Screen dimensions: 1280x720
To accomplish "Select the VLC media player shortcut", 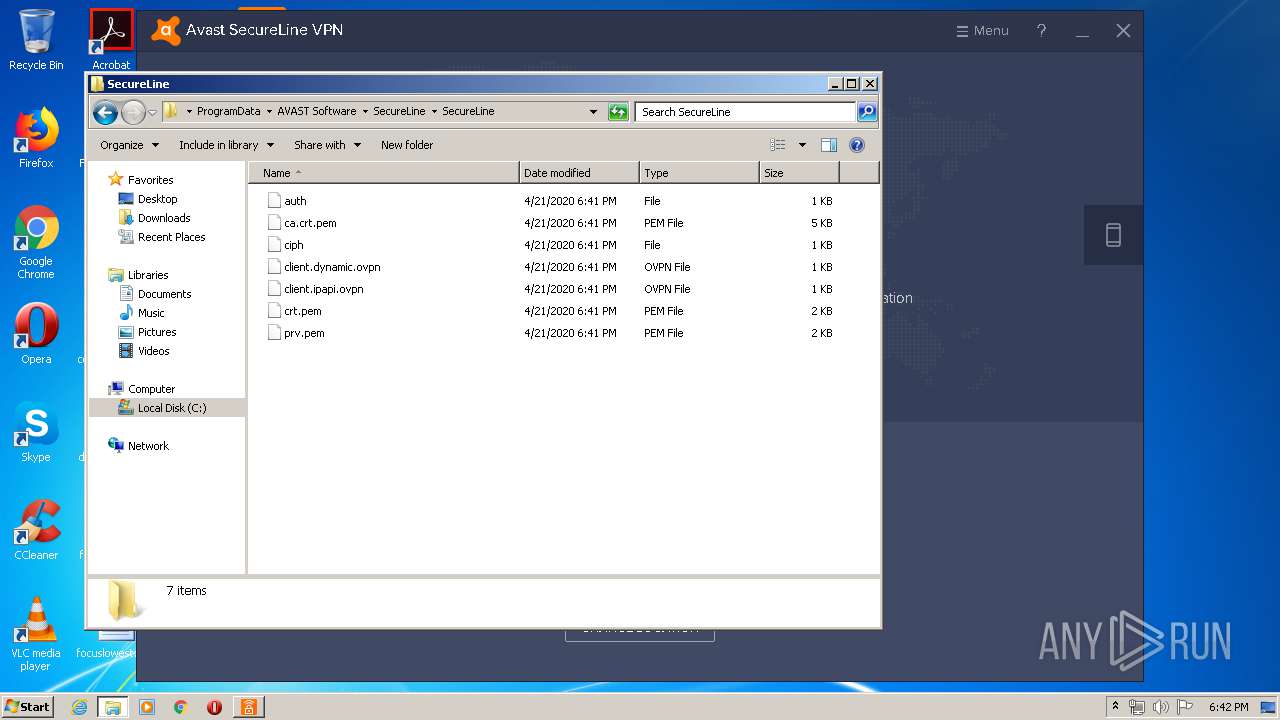I will [36, 634].
